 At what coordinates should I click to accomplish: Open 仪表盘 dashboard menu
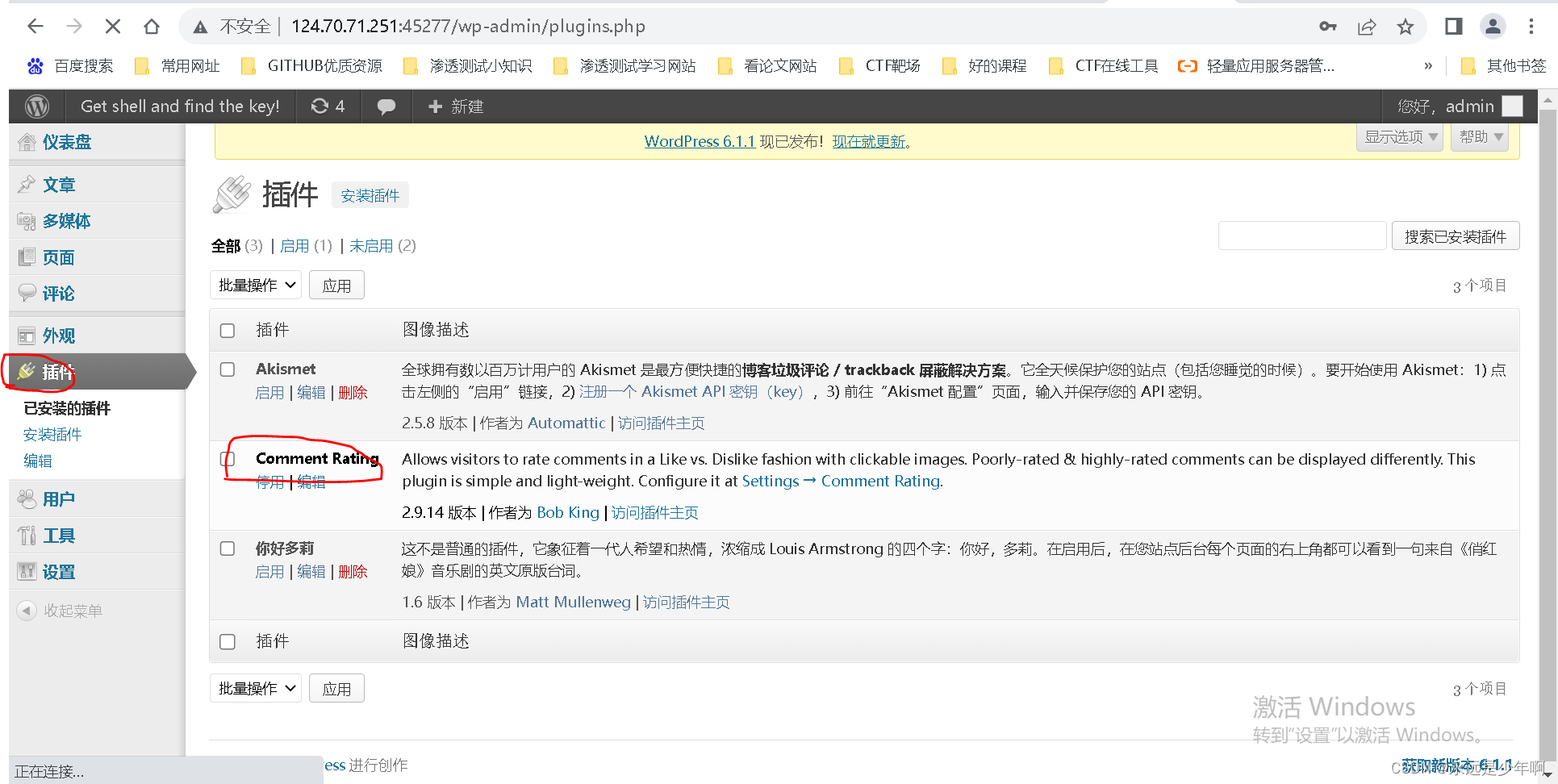coord(66,143)
